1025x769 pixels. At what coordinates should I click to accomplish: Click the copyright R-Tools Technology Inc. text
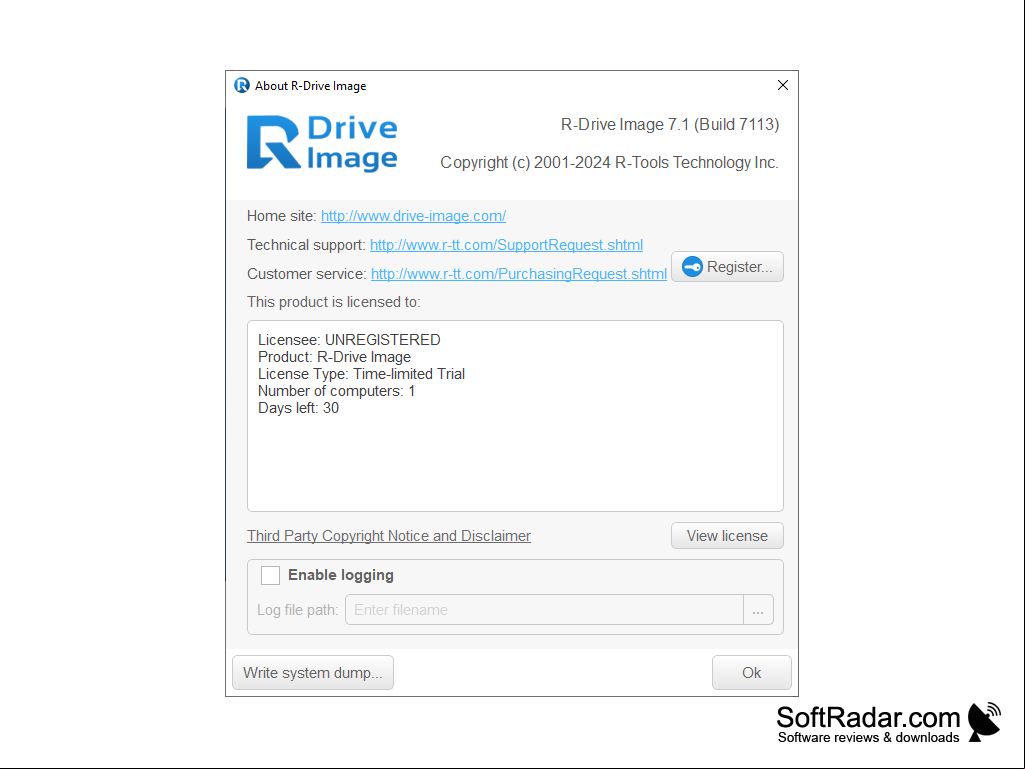[x=609, y=162]
